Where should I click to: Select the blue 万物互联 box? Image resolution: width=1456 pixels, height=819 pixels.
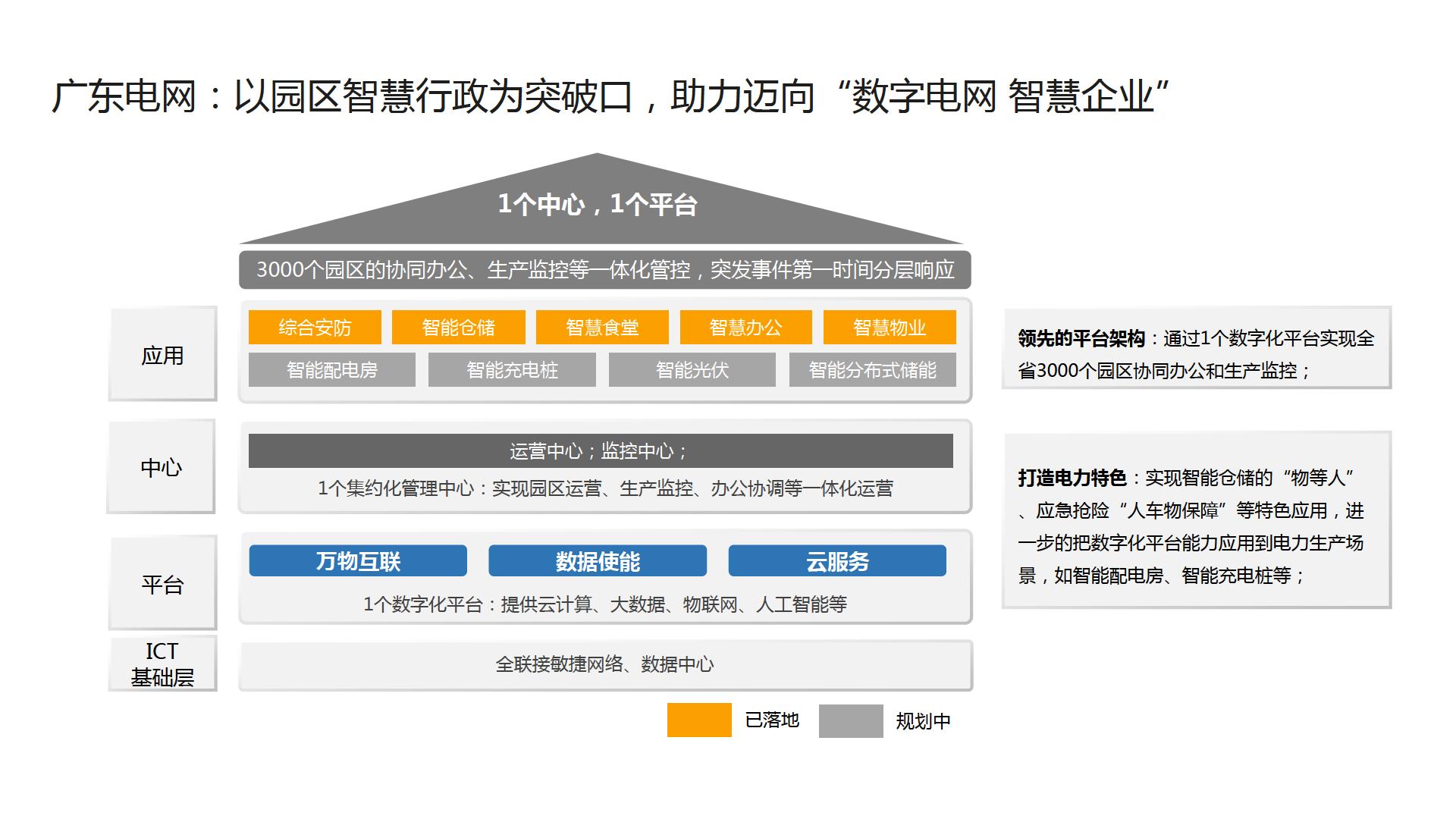point(358,561)
